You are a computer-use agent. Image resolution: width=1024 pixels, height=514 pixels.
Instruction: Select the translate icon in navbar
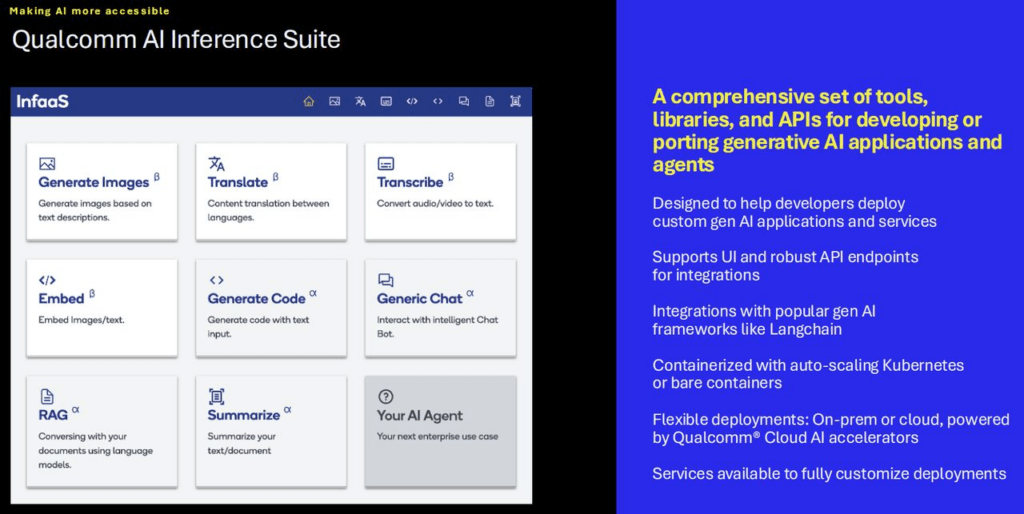[x=360, y=101]
